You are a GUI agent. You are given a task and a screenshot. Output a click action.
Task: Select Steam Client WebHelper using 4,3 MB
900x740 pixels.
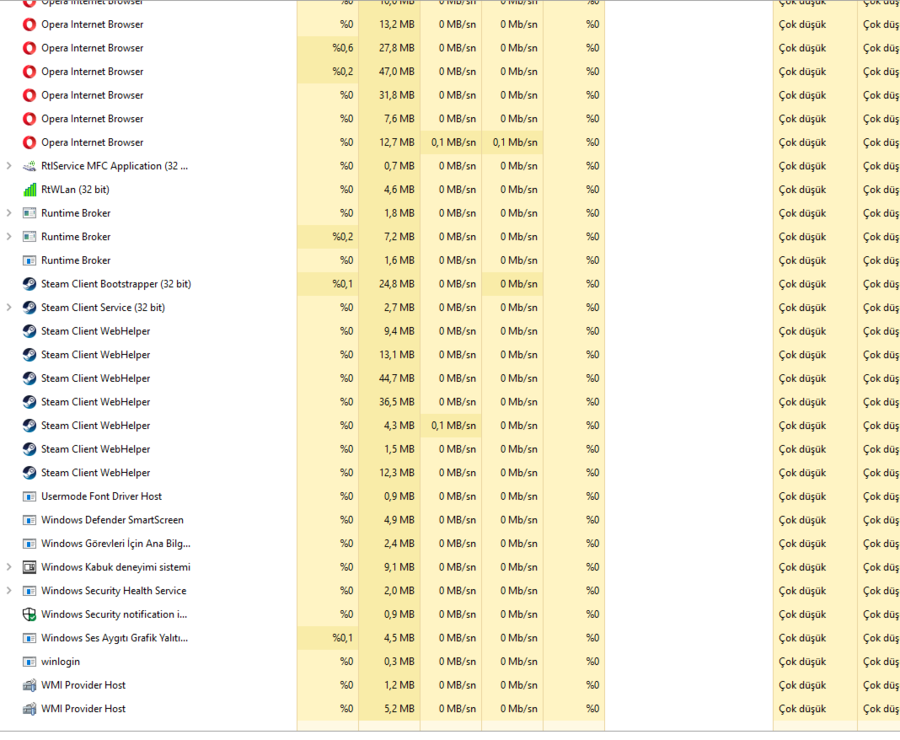(x=95, y=425)
